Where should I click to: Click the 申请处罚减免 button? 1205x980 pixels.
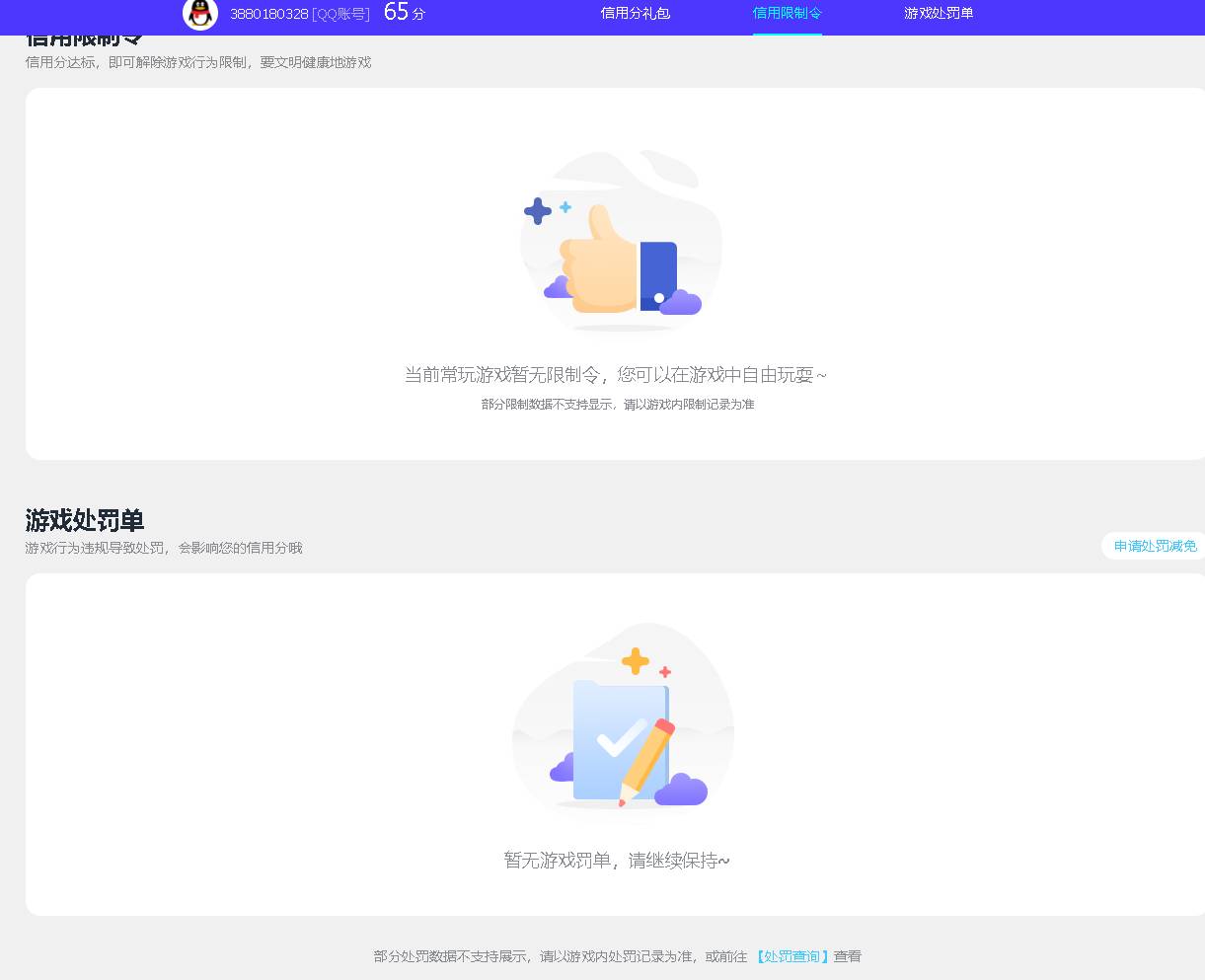(1154, 546)
